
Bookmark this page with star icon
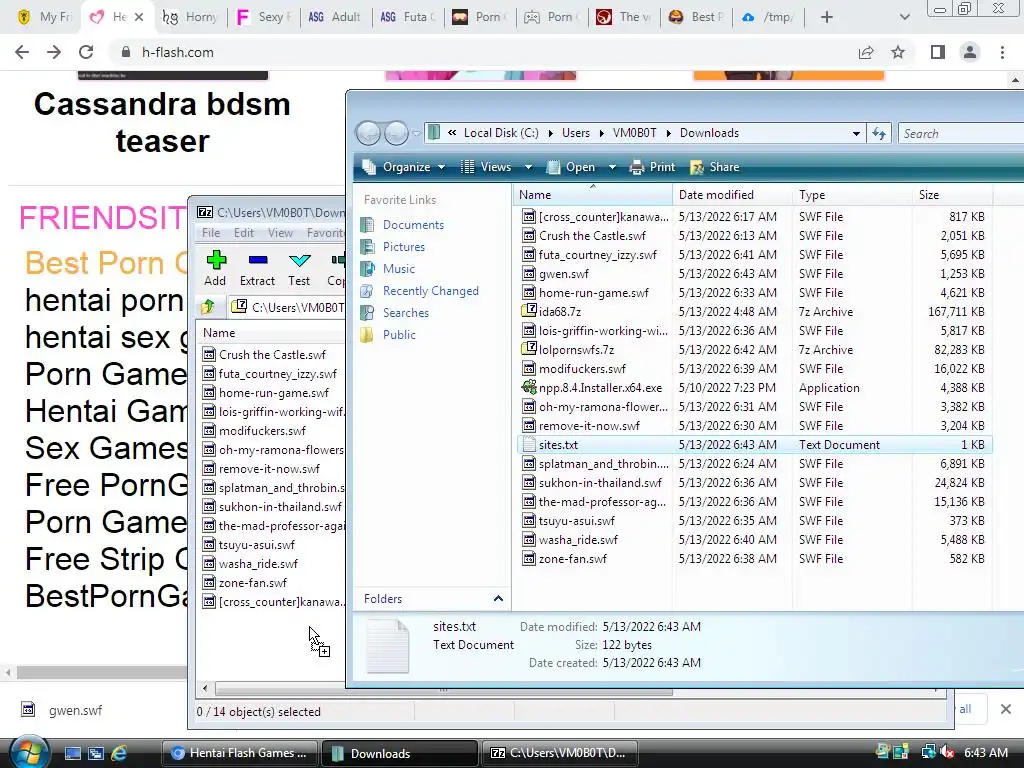[x=898, y=52]
